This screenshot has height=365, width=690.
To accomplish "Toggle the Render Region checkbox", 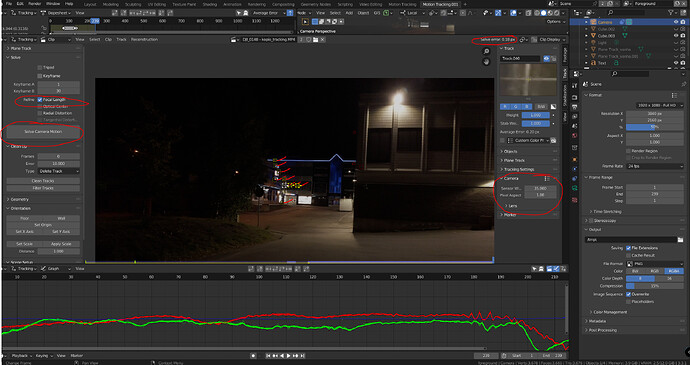I will click(x=628, y=151).
